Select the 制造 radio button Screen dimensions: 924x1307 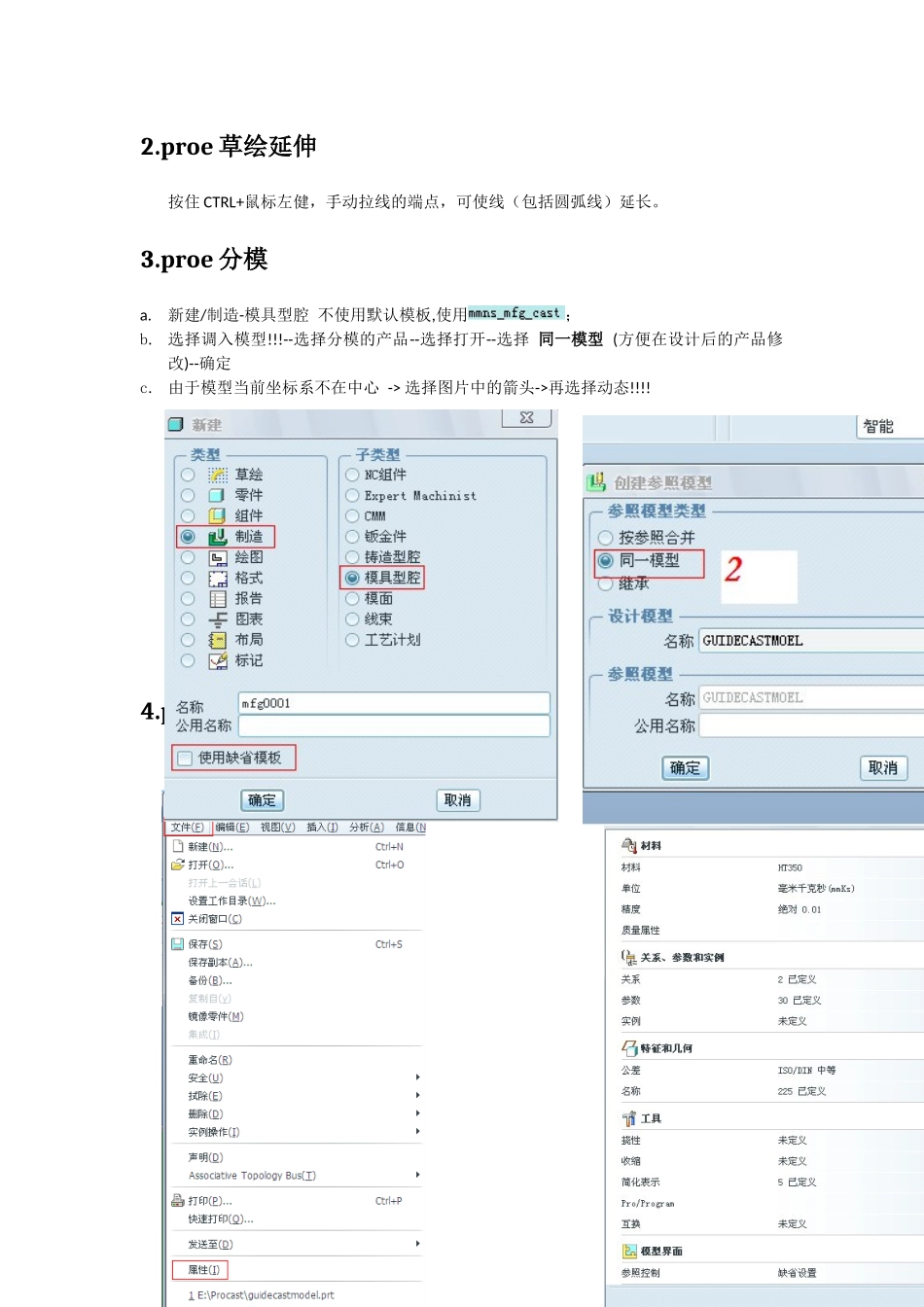coord(188,537)
